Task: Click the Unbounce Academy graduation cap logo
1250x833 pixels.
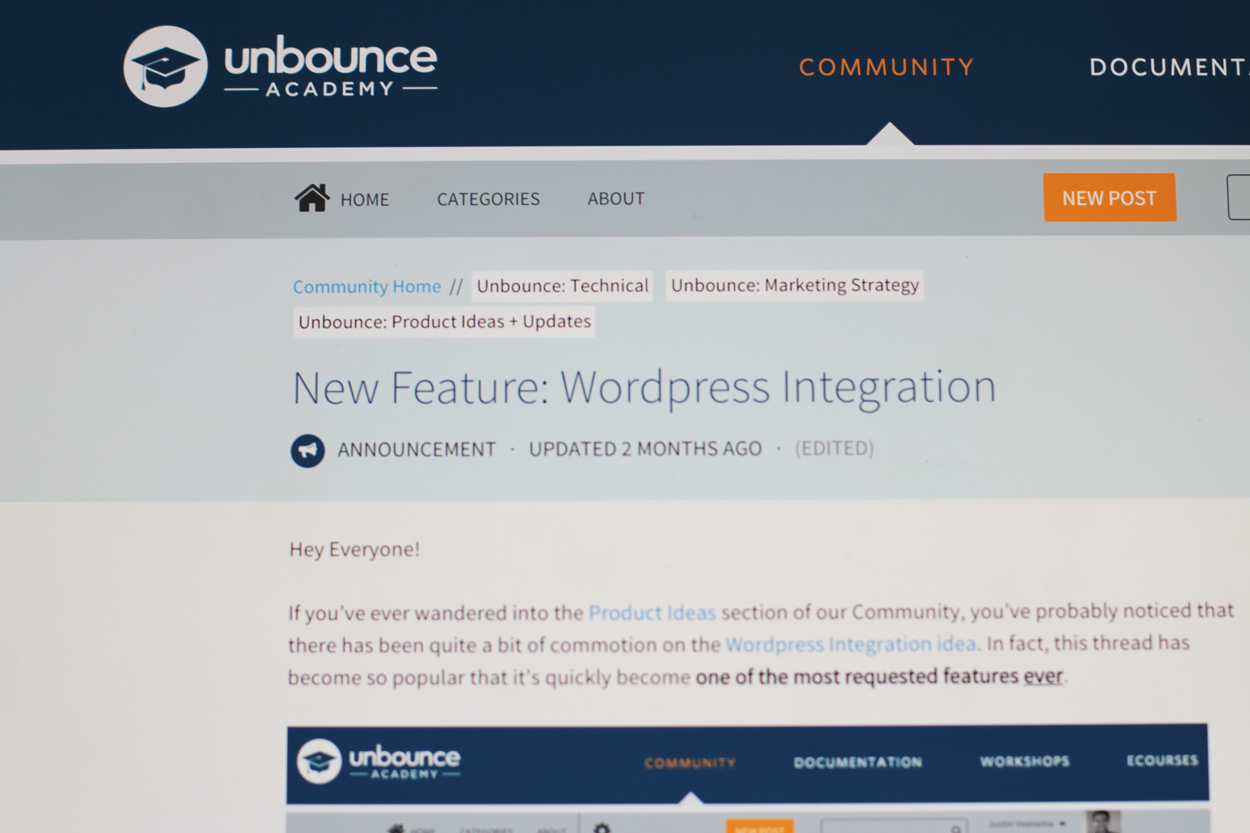Action: coord(165,67)
